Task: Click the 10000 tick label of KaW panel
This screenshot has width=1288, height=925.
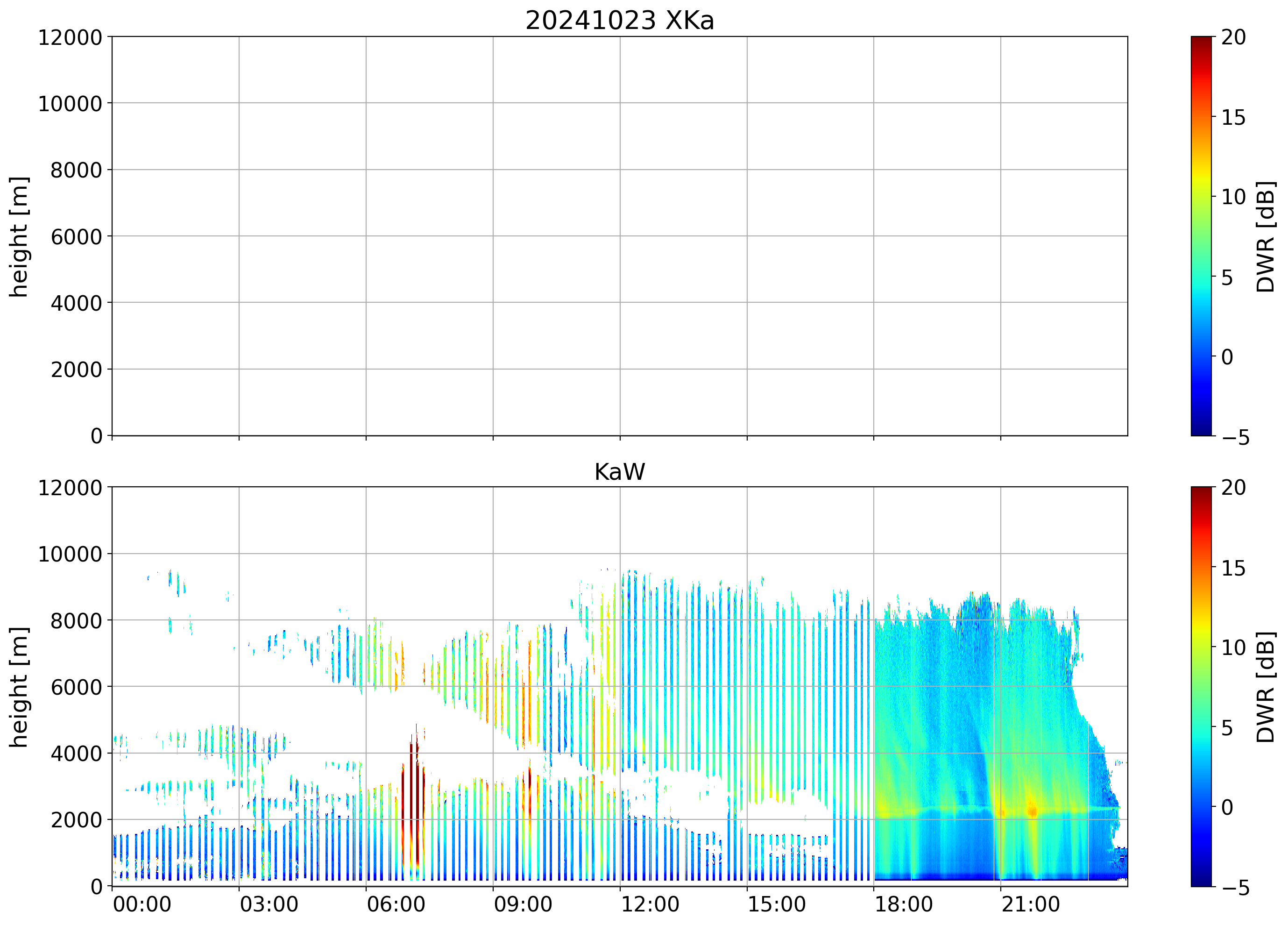Action: 70,554
